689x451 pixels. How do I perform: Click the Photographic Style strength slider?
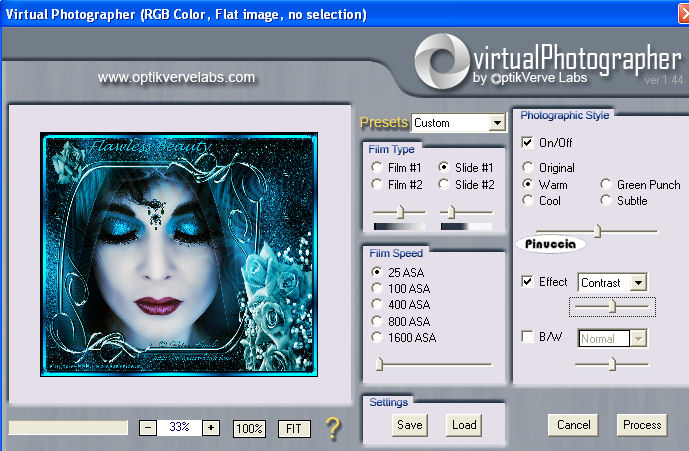tap(597, 230)
